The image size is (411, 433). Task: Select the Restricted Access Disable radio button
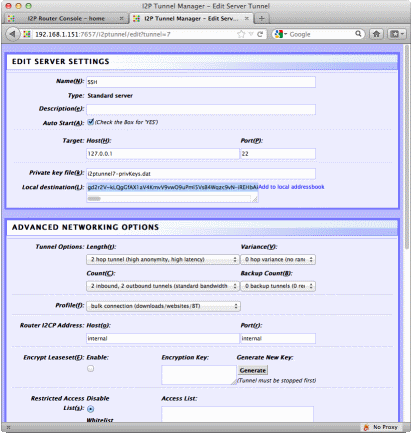click(x=90, y=409)
